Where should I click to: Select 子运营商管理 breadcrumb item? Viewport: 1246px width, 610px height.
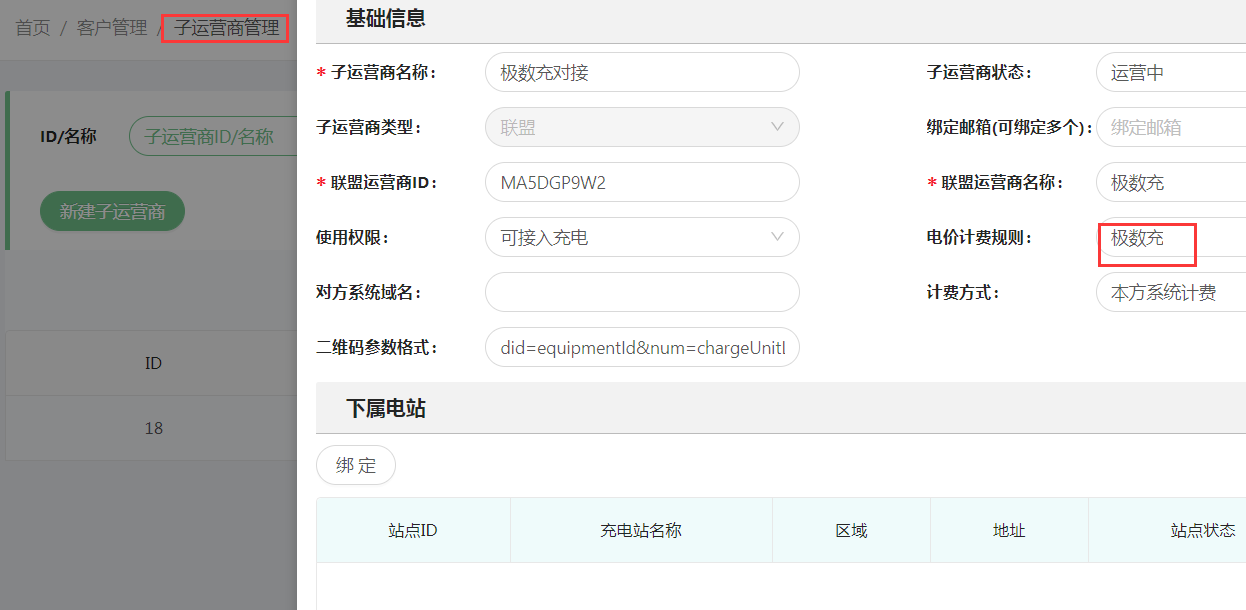pyautogui.click(x=226, y=28)
